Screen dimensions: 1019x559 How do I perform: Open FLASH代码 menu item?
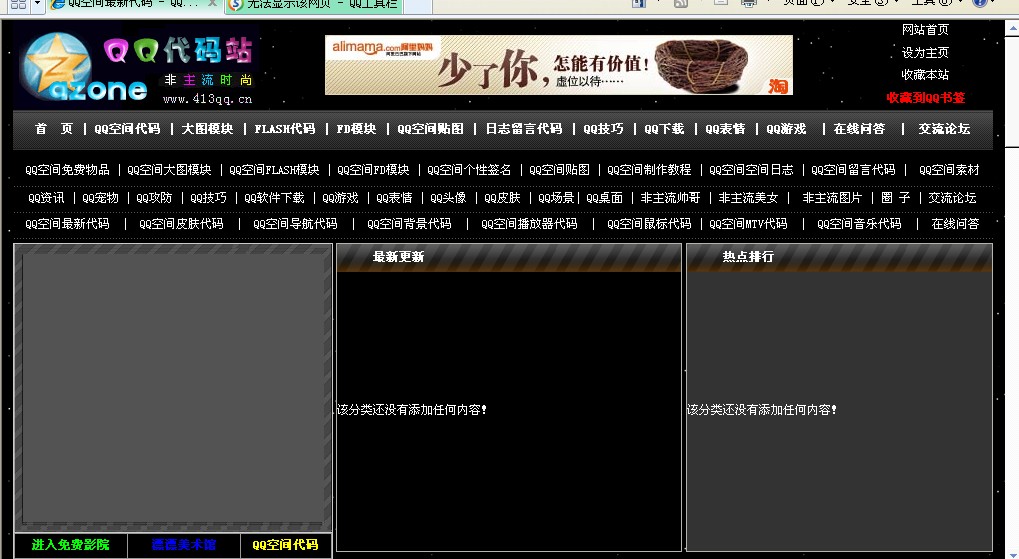click(285, 129)
